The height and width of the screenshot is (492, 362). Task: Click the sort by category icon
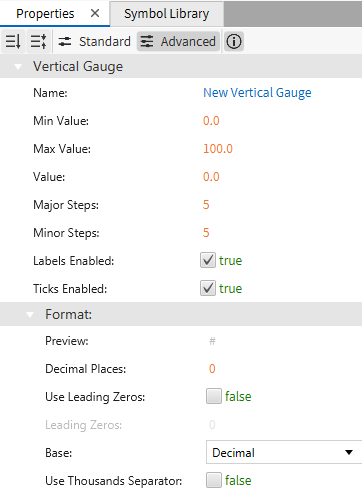pos(39,42)
